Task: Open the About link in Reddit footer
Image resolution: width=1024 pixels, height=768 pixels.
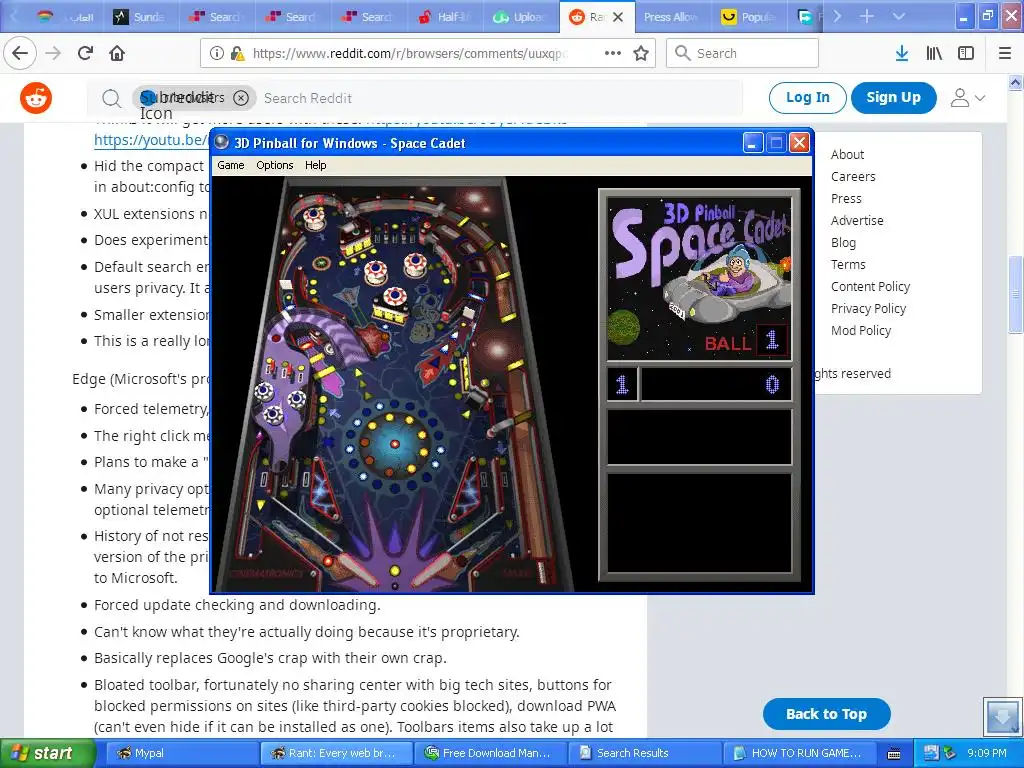Action: point(847,155)
